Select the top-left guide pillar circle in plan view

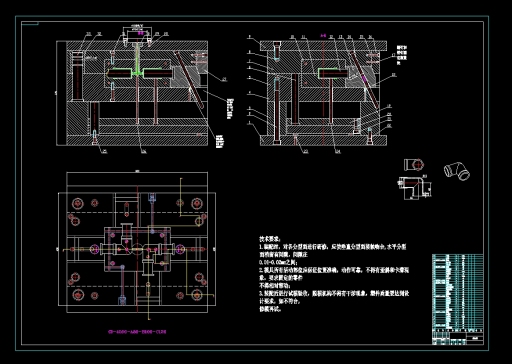[78, 203]
